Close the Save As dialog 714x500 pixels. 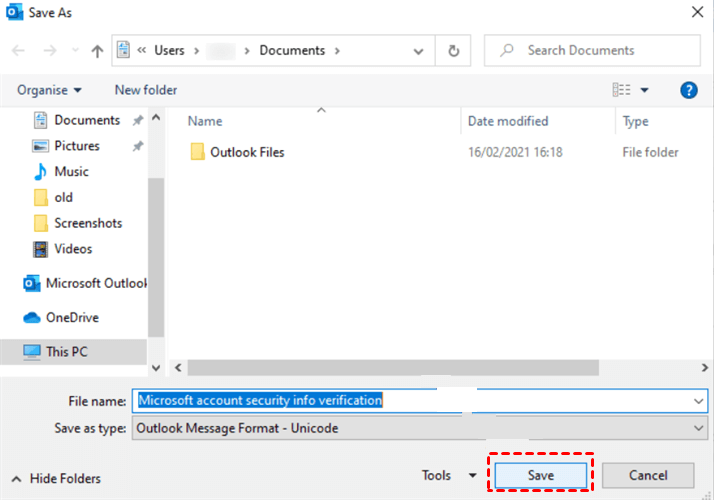tap(697, 12)
